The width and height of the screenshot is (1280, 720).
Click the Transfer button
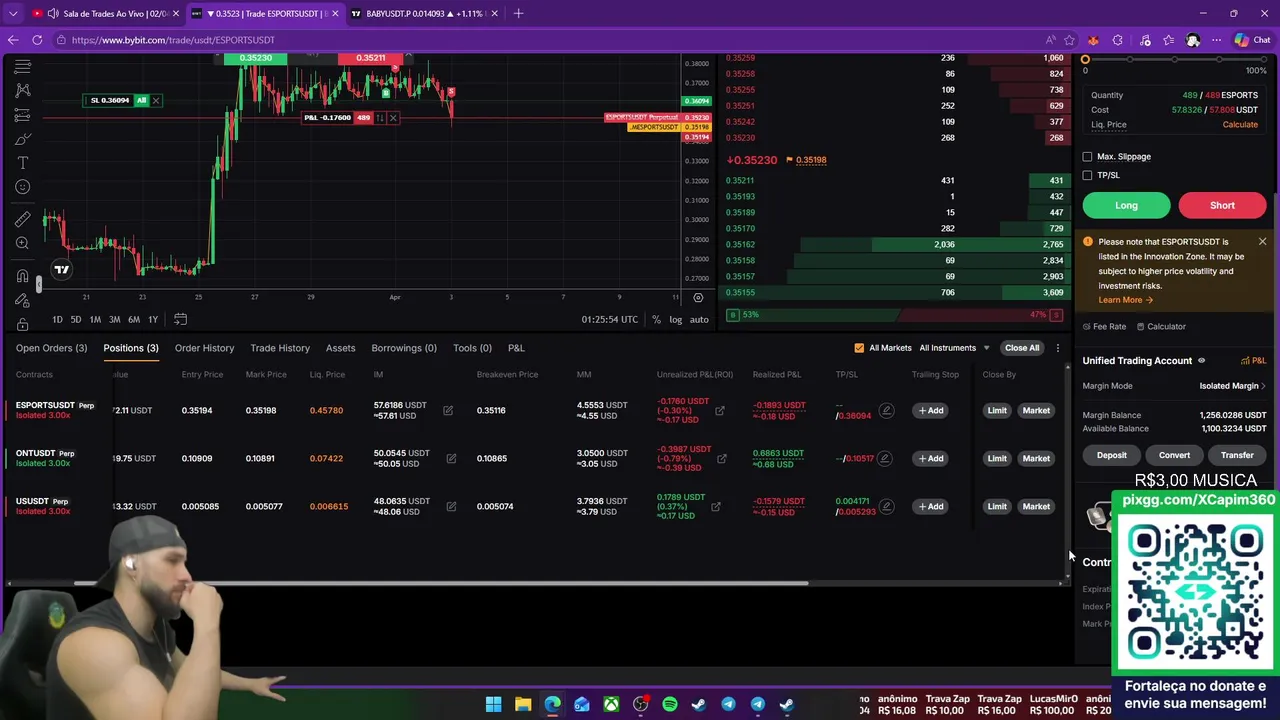1237,456
